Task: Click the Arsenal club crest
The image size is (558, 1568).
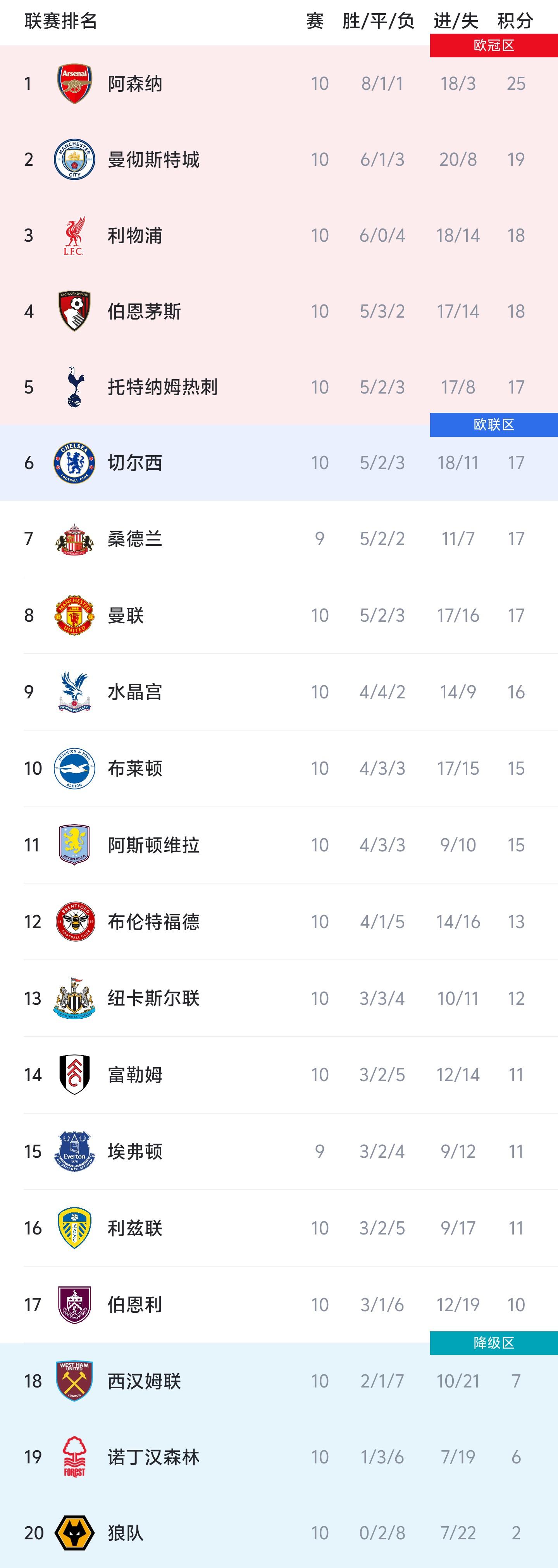Action: tap(74, 83)
